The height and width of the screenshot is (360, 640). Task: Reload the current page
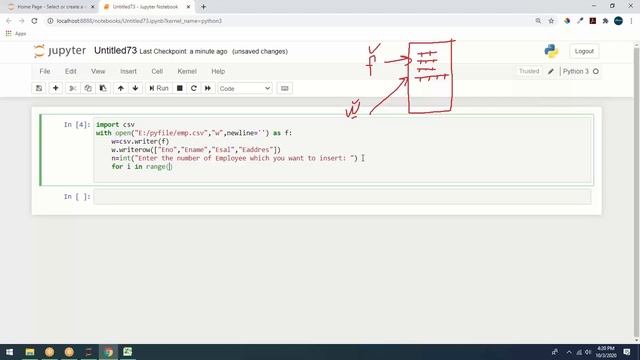tap(34, 21)
